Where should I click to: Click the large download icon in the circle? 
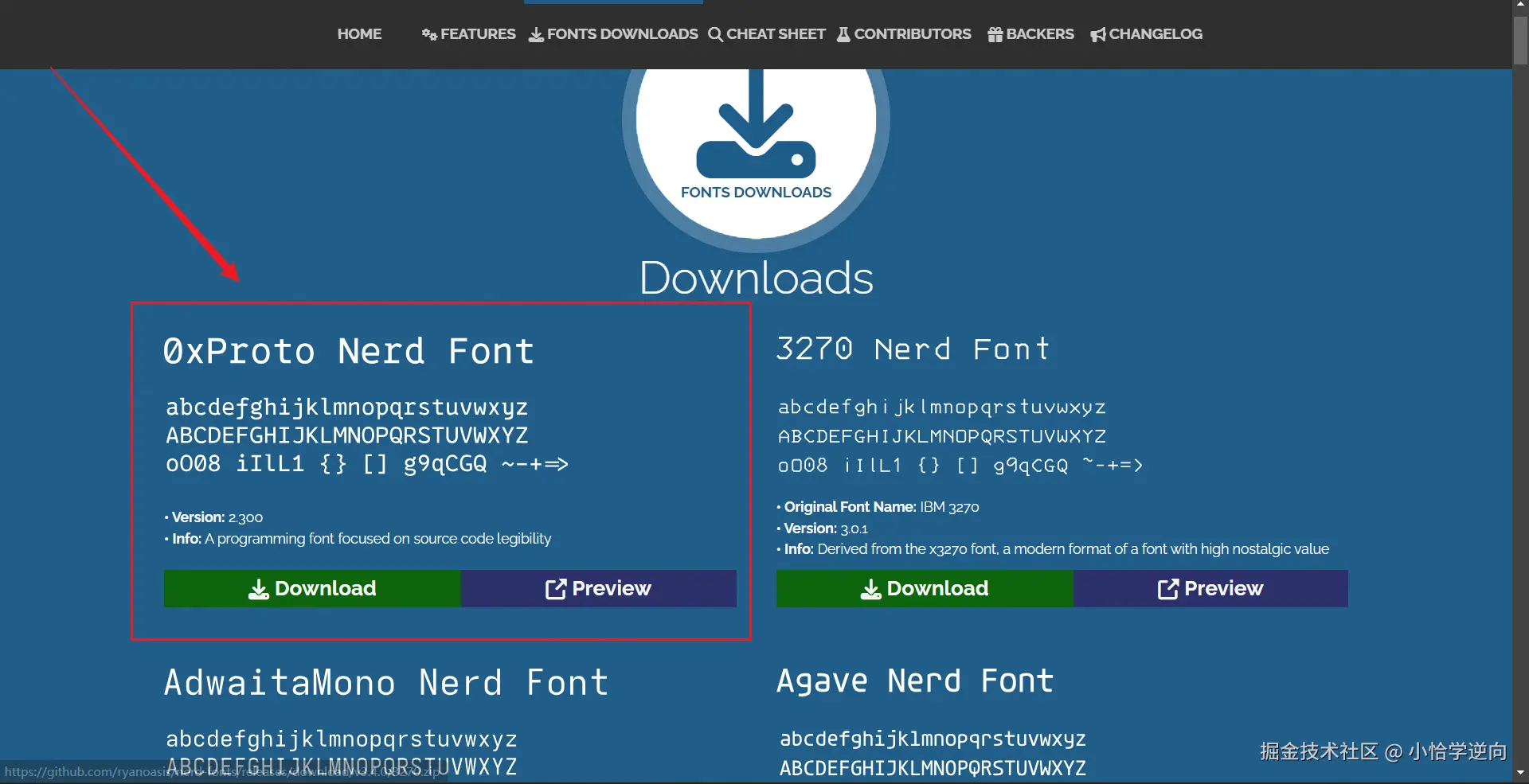tap(756, 122)
